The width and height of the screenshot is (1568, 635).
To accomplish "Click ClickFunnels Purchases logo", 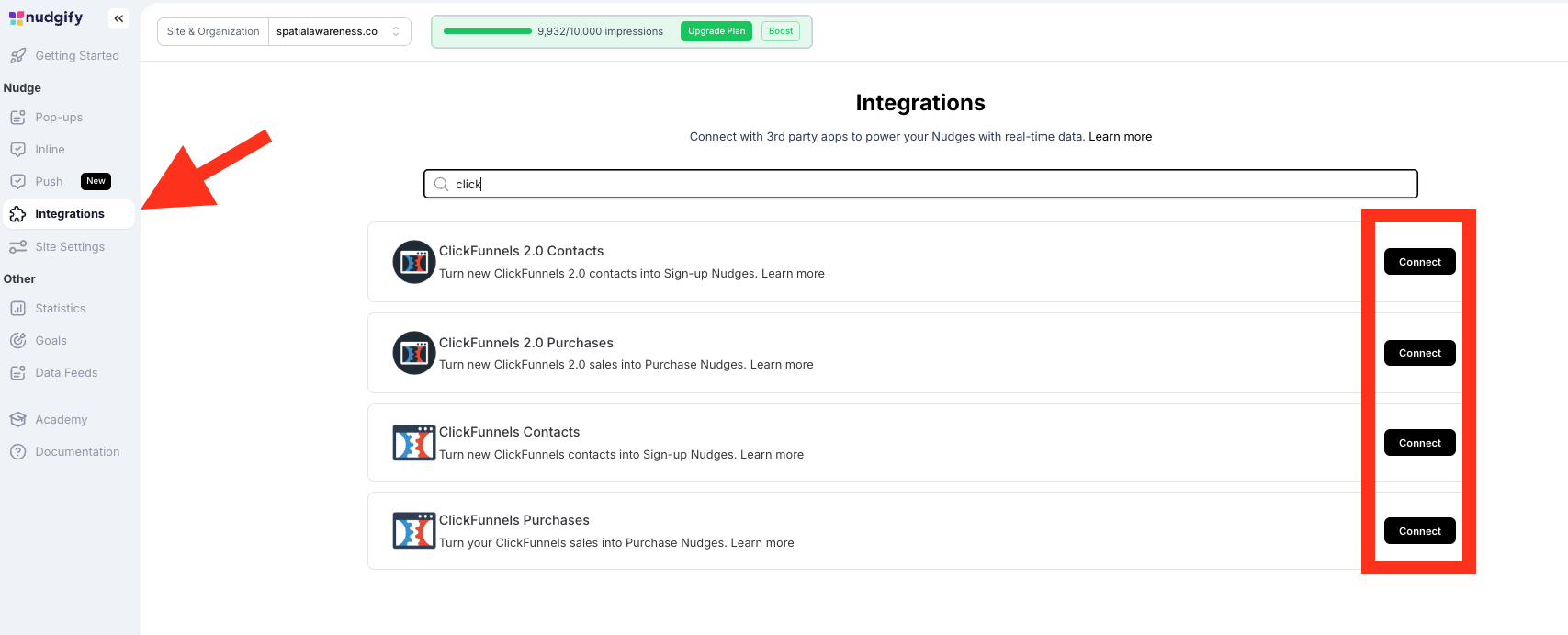I will click(414, 531).
